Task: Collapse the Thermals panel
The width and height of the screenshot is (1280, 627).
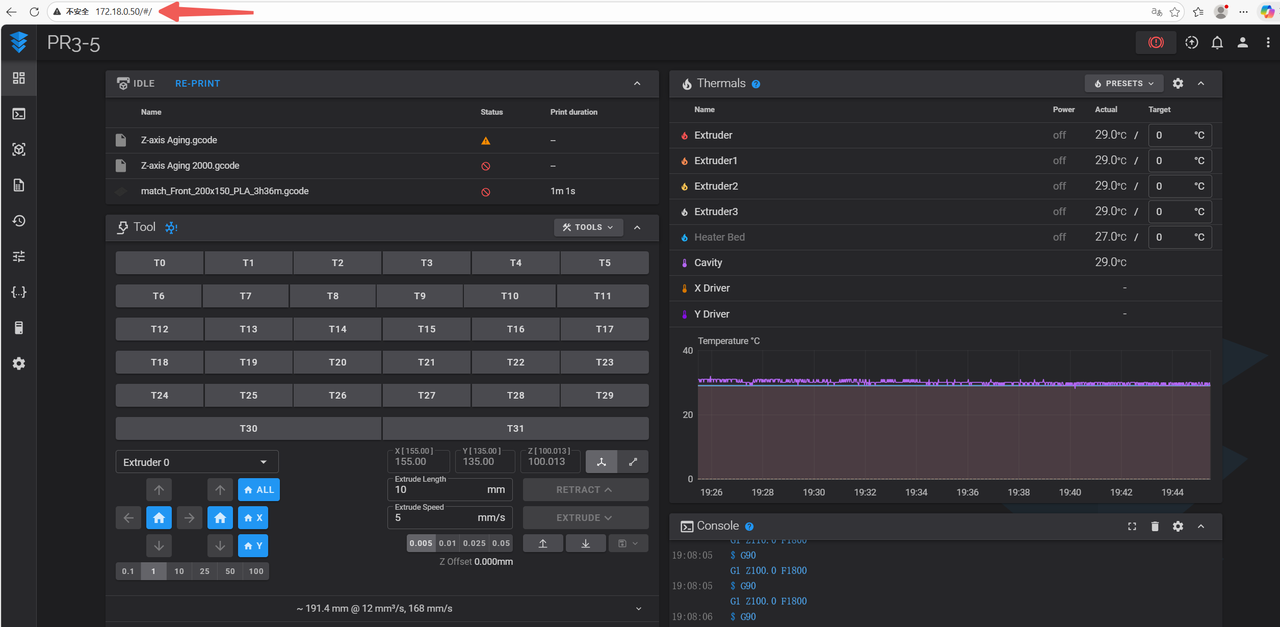Action: (1201, 84)
